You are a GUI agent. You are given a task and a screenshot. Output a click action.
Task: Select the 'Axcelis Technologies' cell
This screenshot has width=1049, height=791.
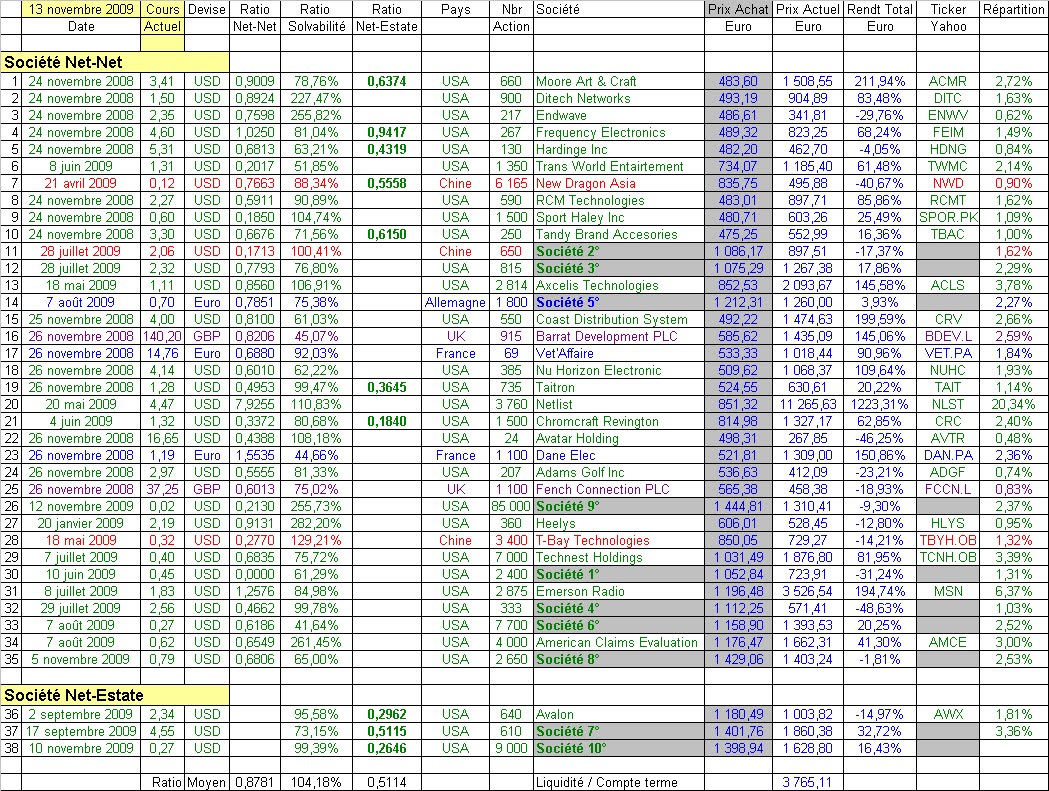pos(619,285)
